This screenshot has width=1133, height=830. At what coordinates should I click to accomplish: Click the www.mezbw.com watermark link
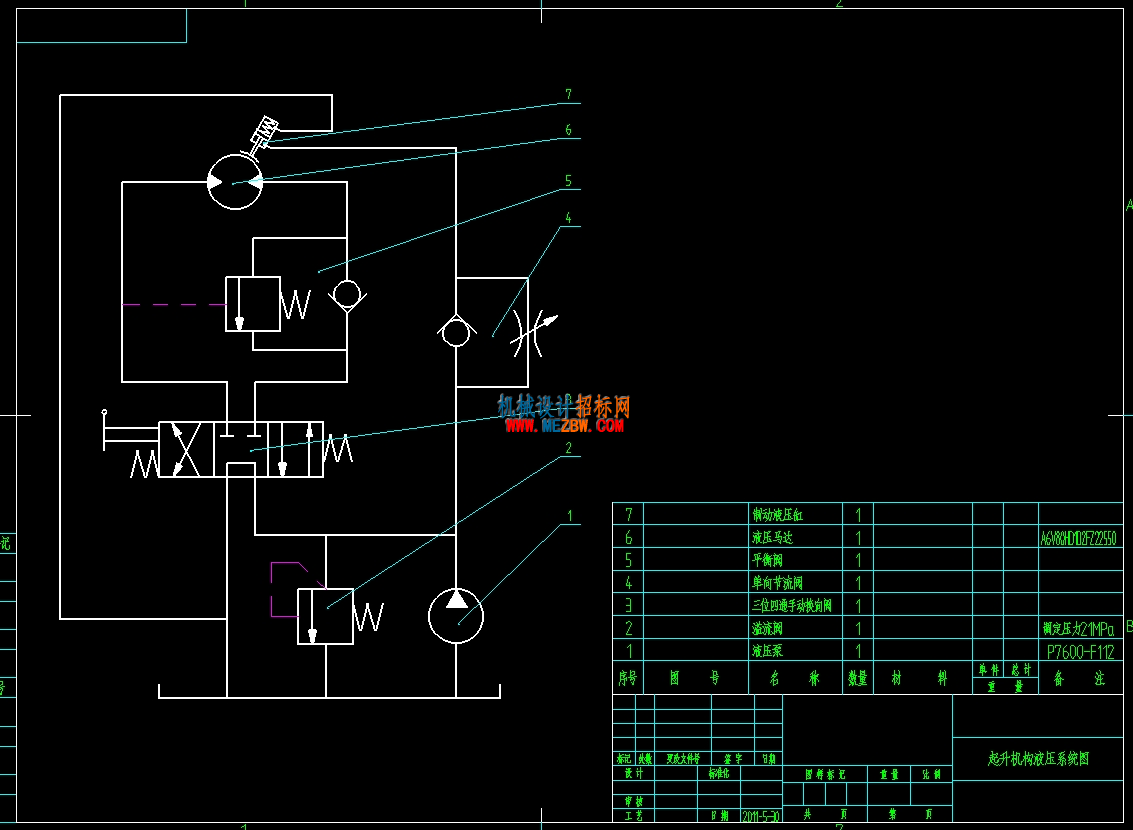(564, 426)
